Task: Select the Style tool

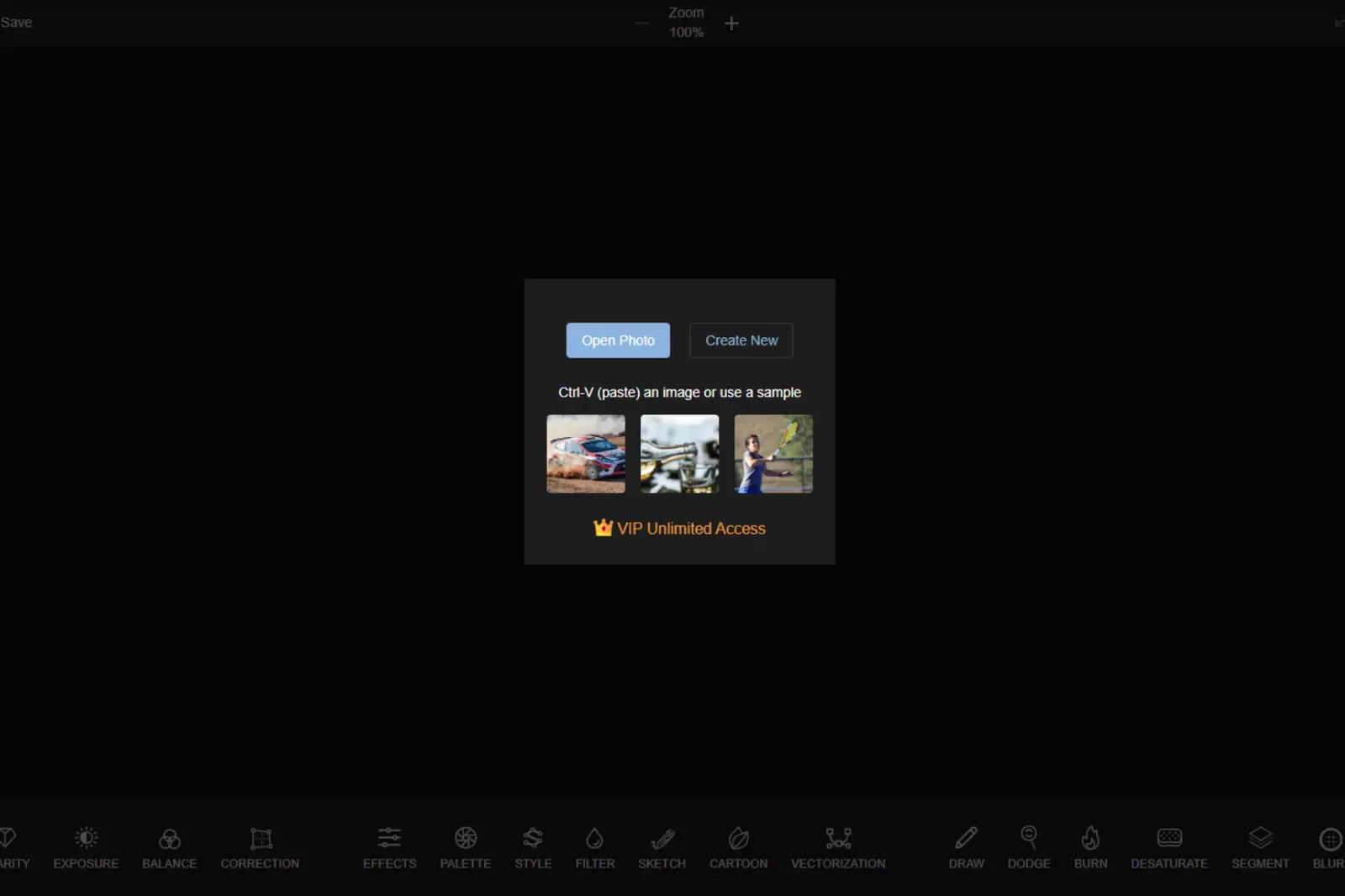Action: (533, 847)
